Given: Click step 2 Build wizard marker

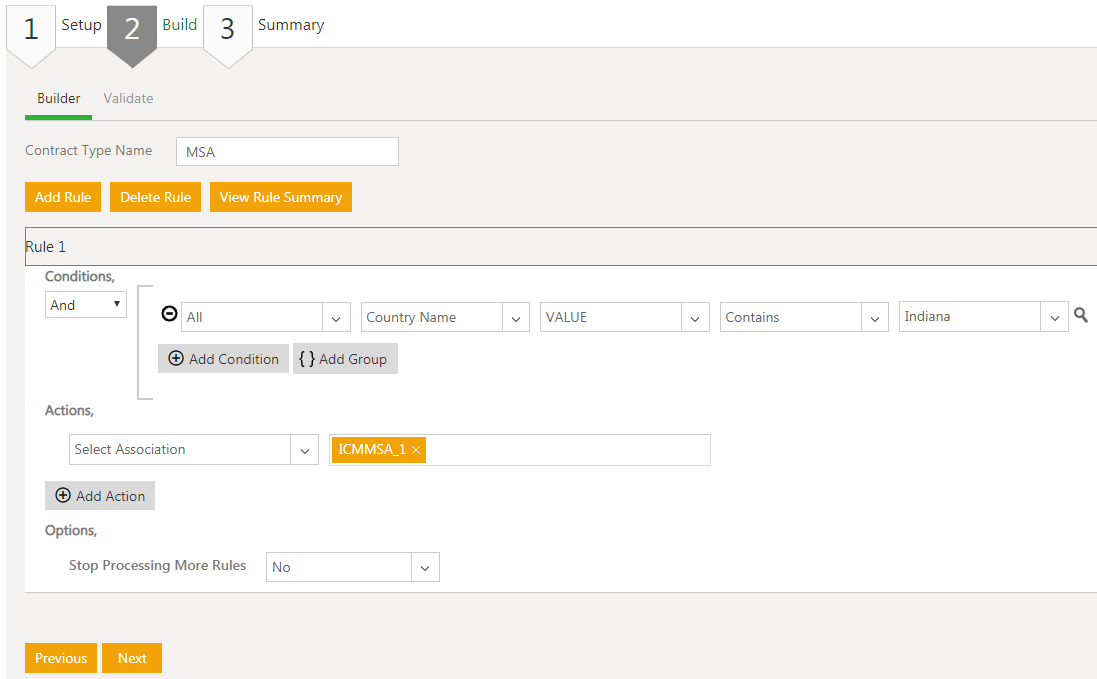Looking at the screenshot, I should 132,31.
